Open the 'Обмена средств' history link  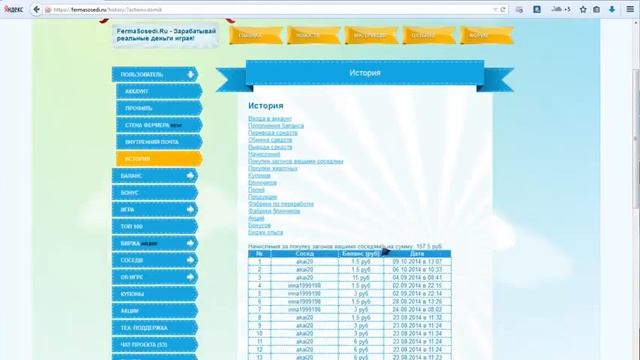coord(270,140)
